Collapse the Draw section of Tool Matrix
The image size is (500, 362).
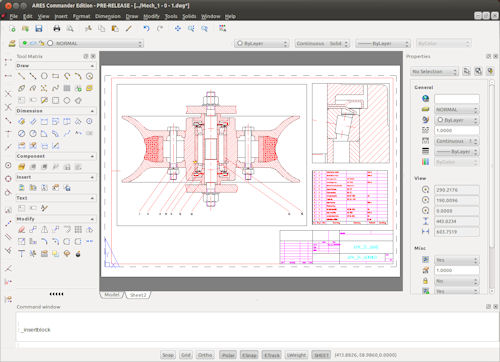pos(92,66)
